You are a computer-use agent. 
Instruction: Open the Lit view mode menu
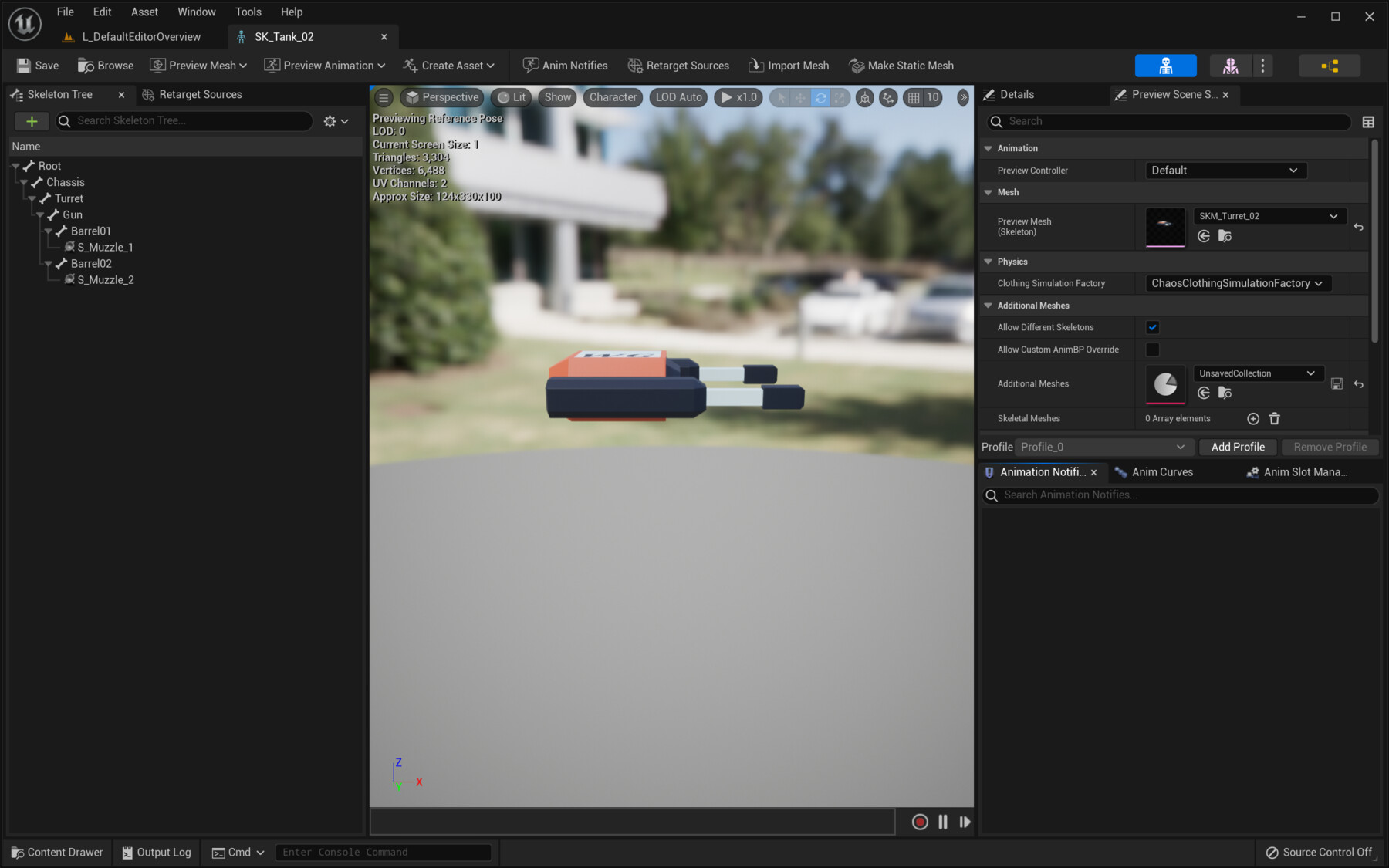512,98
